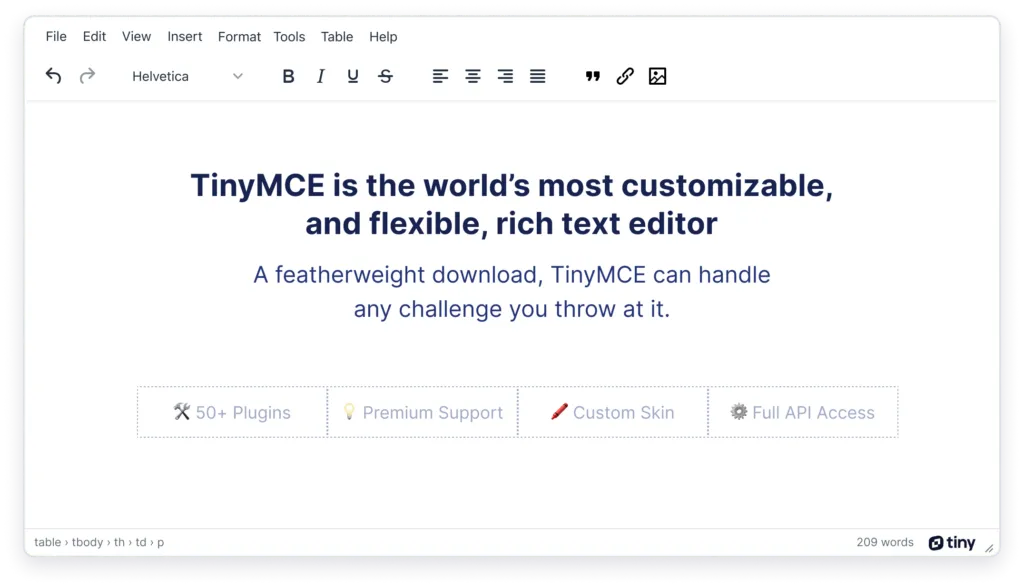Open the Table menu

[337, 37]
